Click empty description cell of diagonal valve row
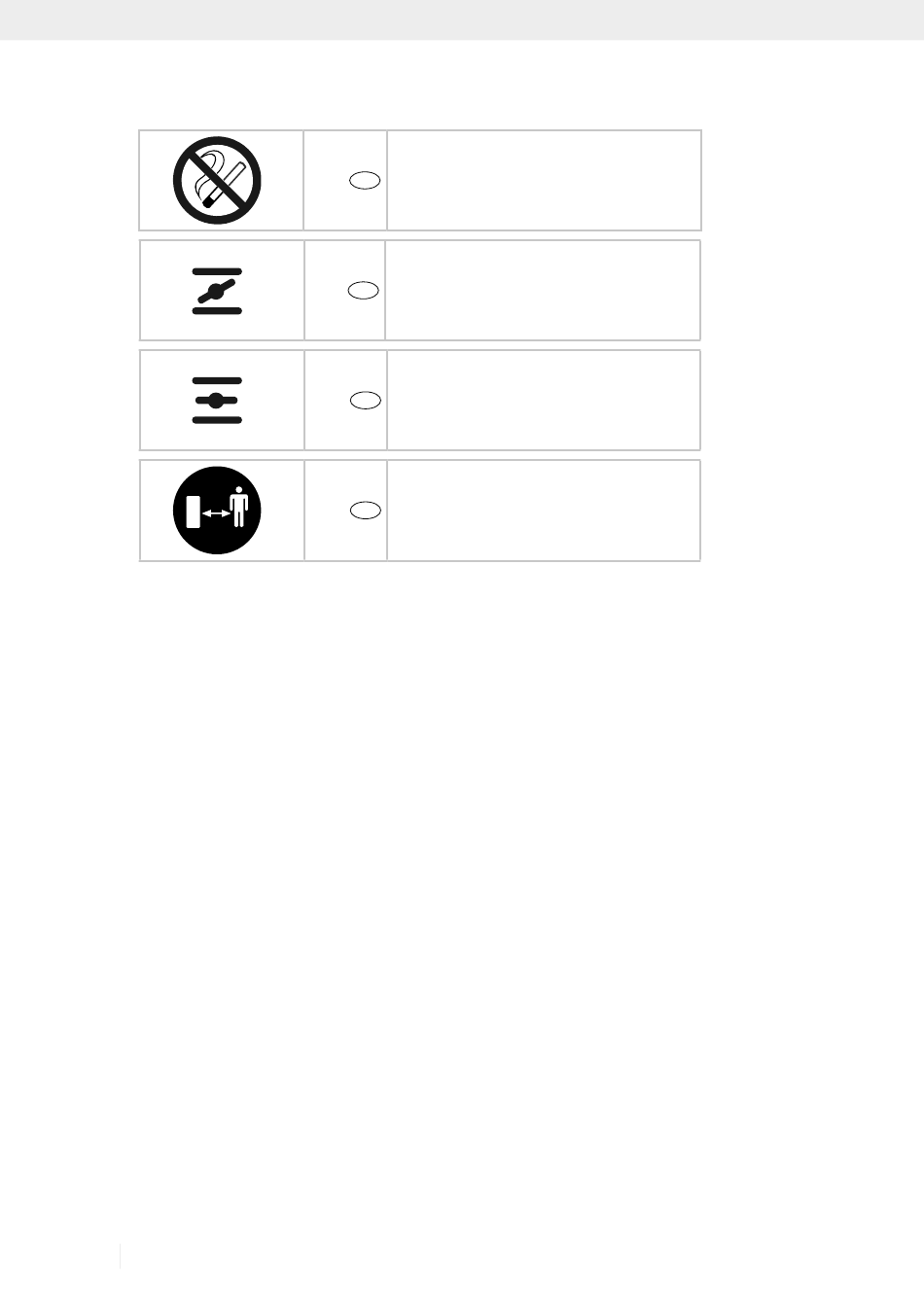Screen dimensions: 924x1307 [x=543, y=290]
